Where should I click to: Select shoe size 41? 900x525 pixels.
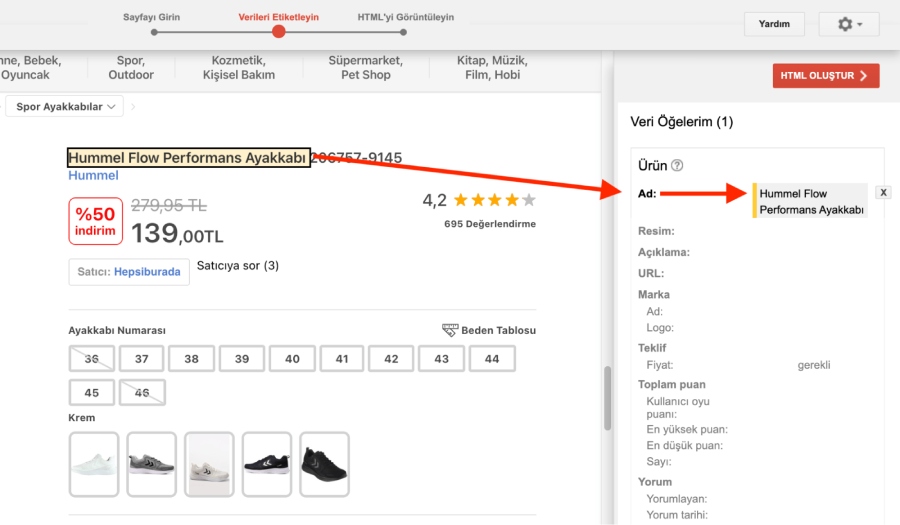(x=342, y=359)
